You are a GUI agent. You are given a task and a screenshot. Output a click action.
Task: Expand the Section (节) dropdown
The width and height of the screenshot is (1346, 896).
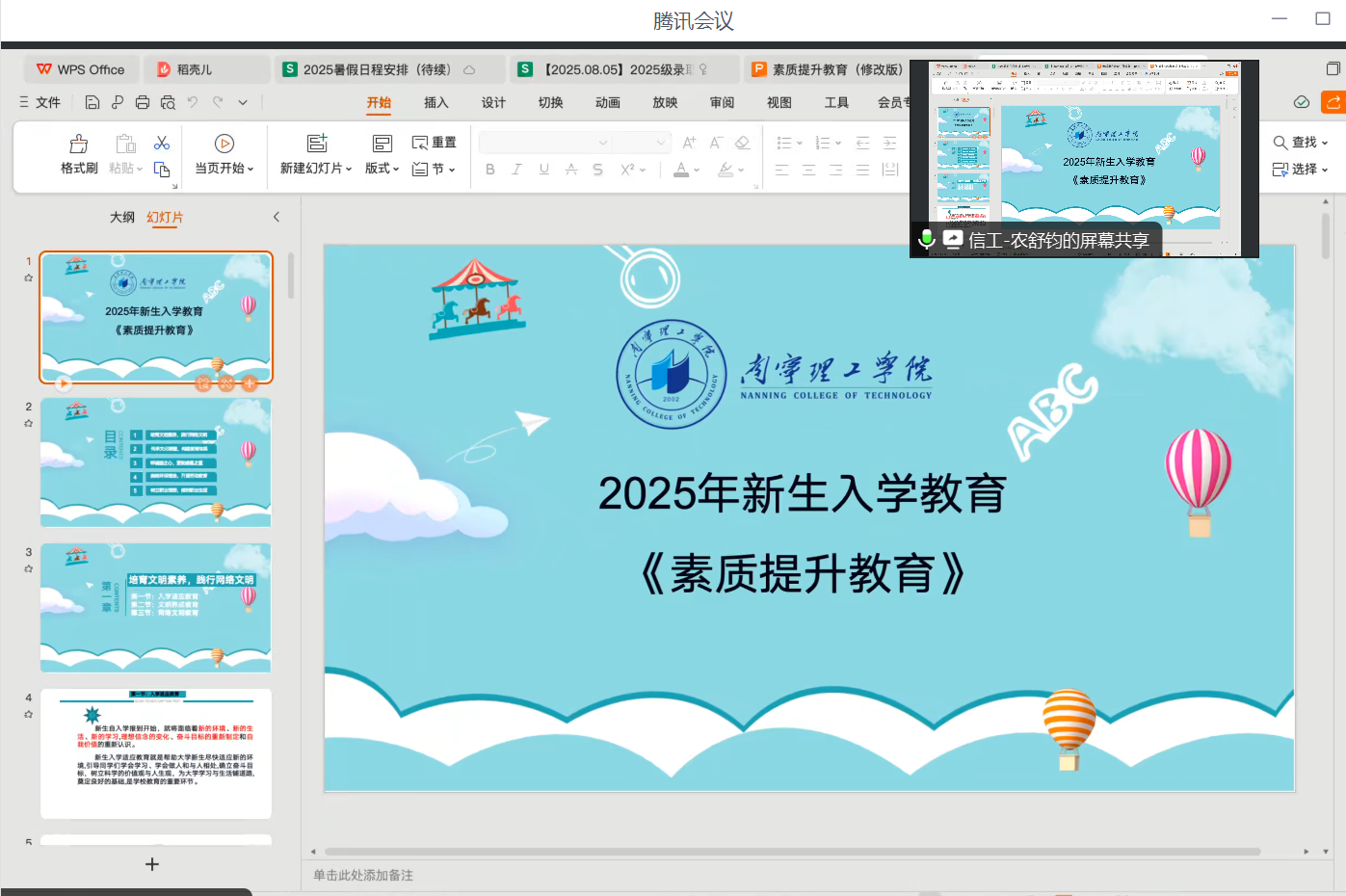435,170
